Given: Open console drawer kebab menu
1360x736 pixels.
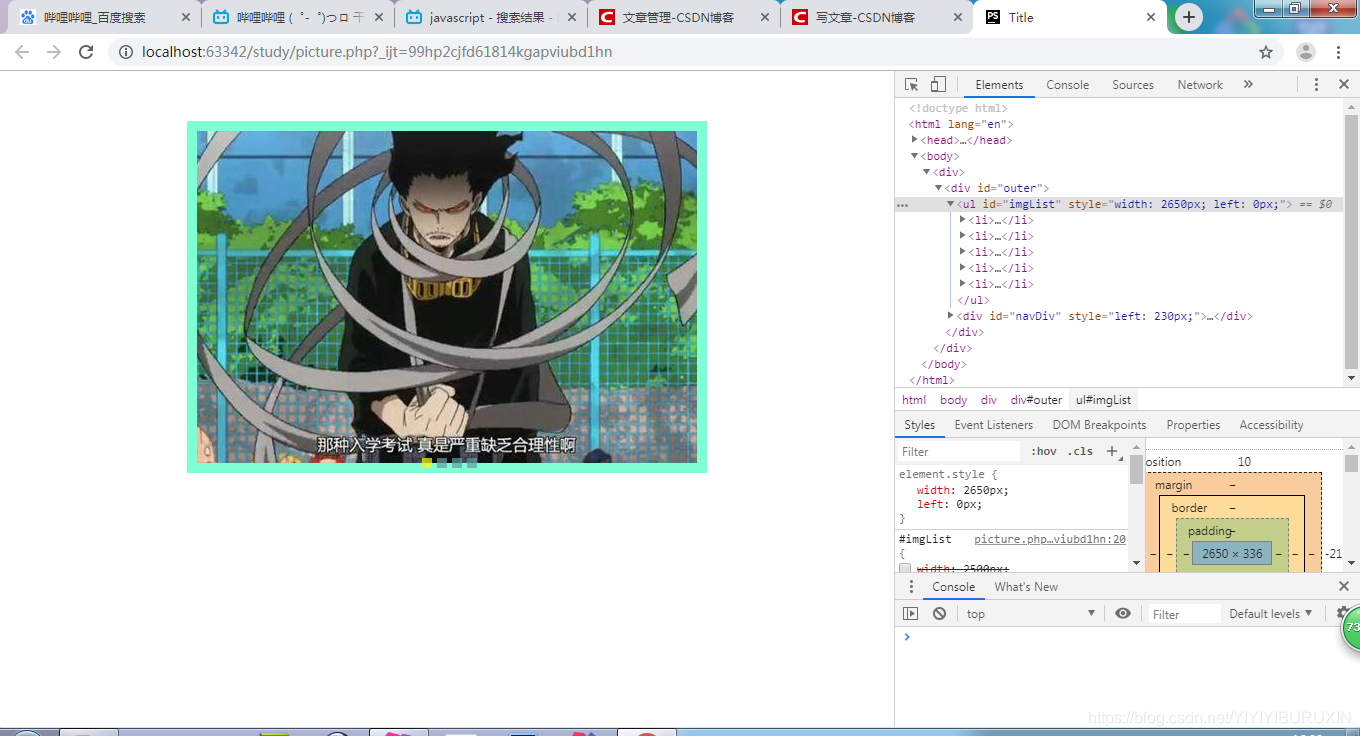Looking at the screenshot, I should point(911,587).
